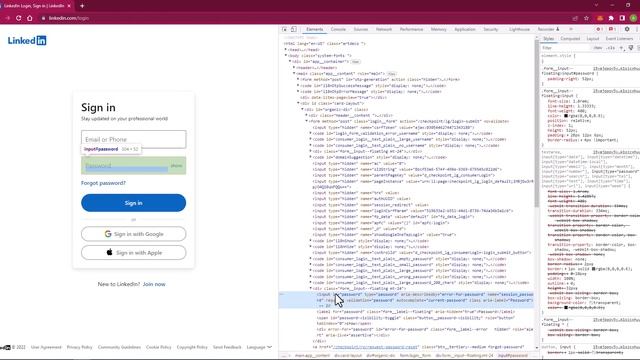The height and width of the screenshot is (360, 640).
Task: Open the Language dropdown in footer
Action: 259,347
